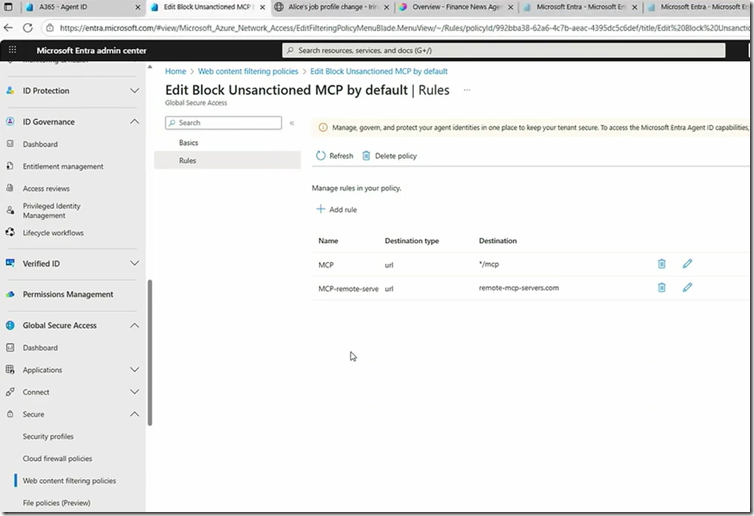
Task: Expand the Applications submenu chevron
Action: (135, 369)
